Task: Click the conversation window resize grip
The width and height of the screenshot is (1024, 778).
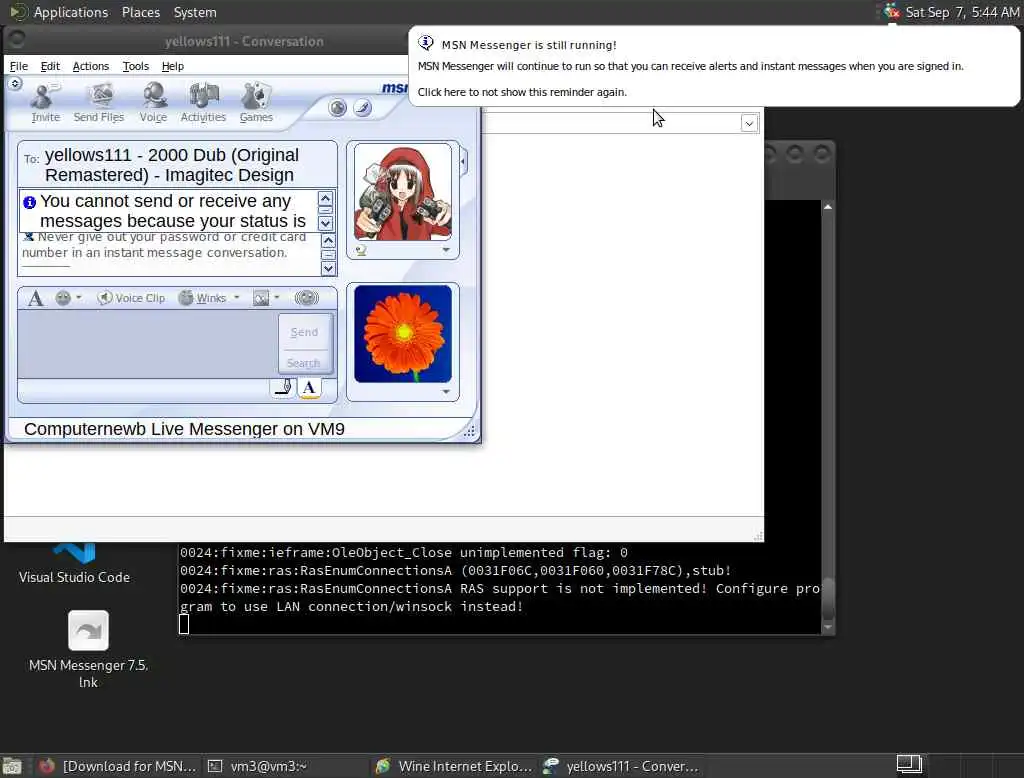Action: coord(469,431)
